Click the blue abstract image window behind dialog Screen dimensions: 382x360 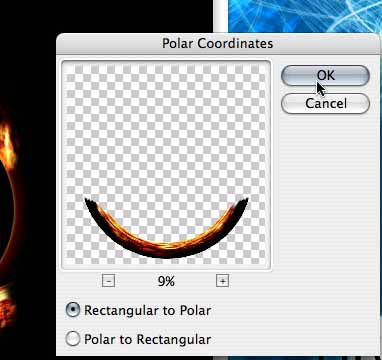point(305,16)
